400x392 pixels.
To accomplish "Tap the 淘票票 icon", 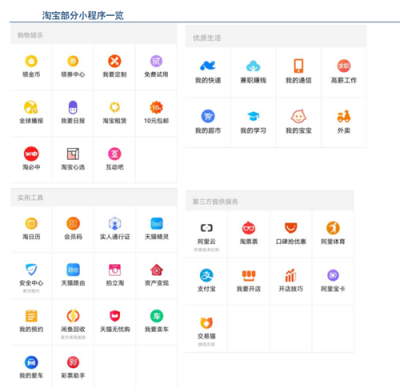I will point(249,228).
